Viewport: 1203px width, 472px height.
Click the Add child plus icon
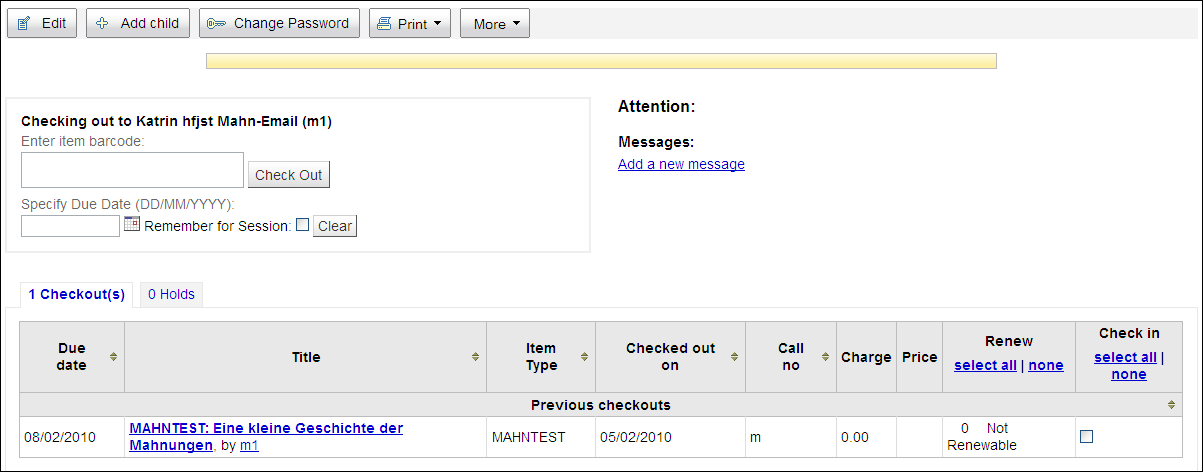pos(103,23)
